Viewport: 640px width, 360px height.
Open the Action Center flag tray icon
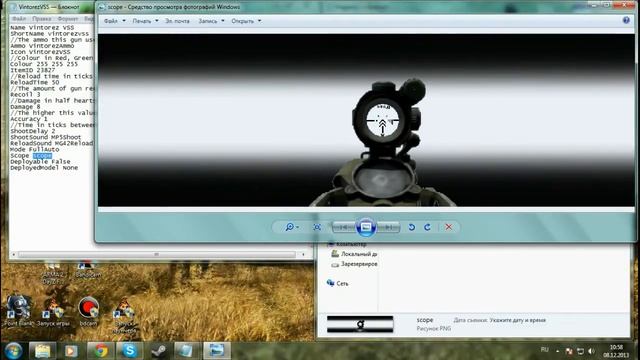[569, 351]
